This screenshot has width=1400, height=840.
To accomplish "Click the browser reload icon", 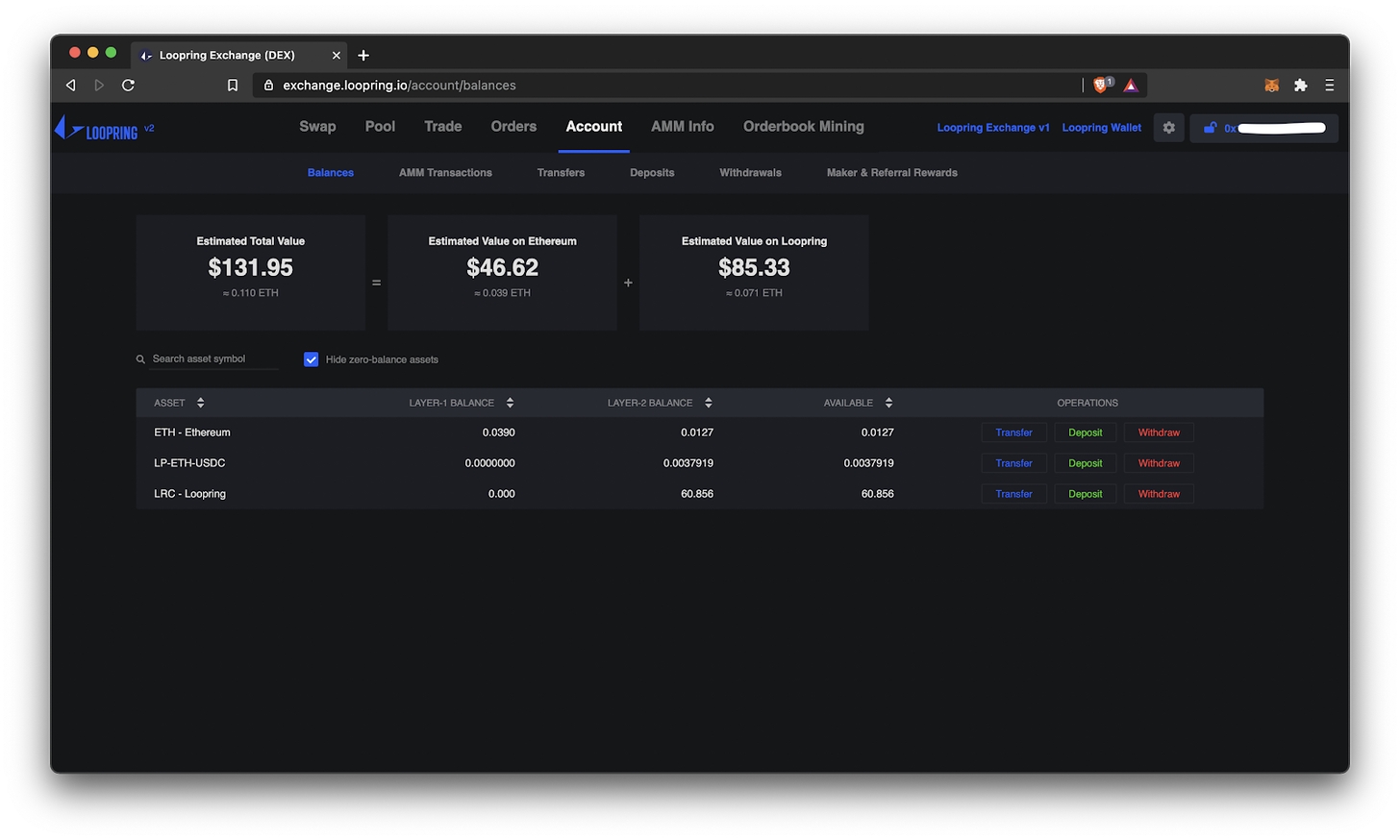I will [x=128, y=86].
